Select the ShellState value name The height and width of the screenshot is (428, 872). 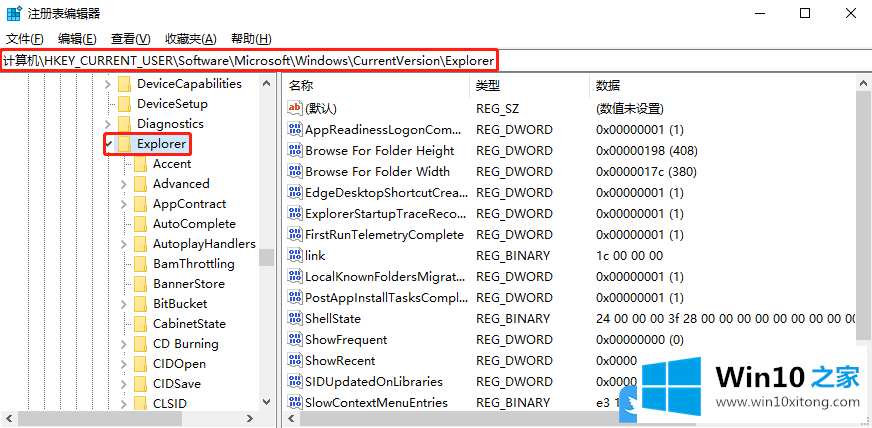(x=333, y=318)
